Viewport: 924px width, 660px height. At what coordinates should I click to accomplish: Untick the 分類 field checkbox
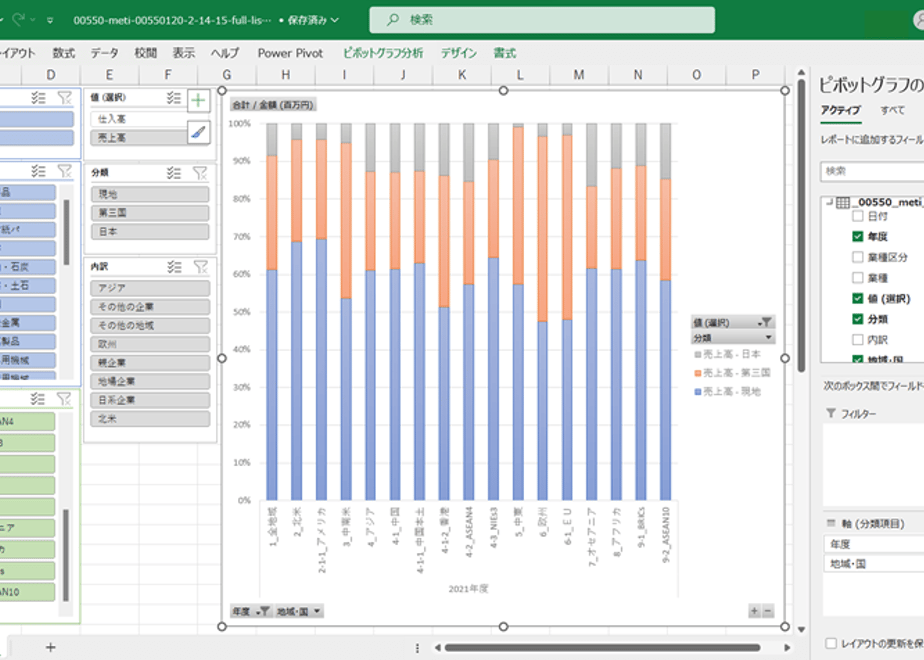point(858,319)
